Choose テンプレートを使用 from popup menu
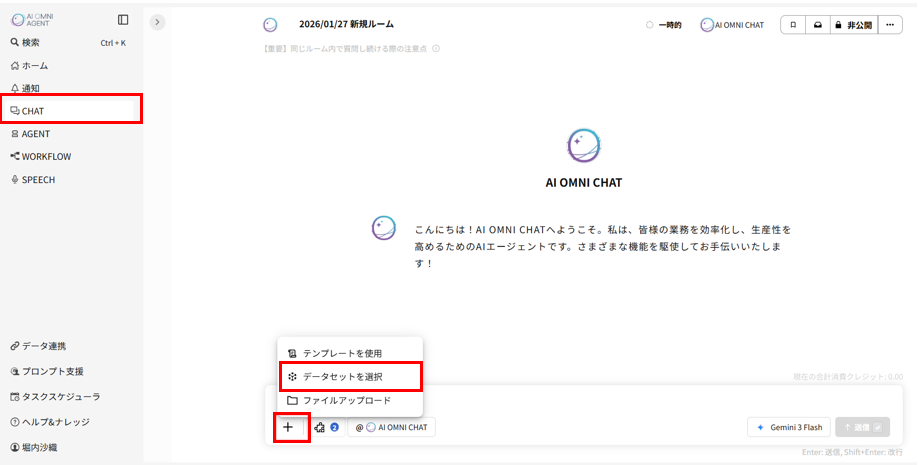The image size is (918, 465). (x=350, y=354)
